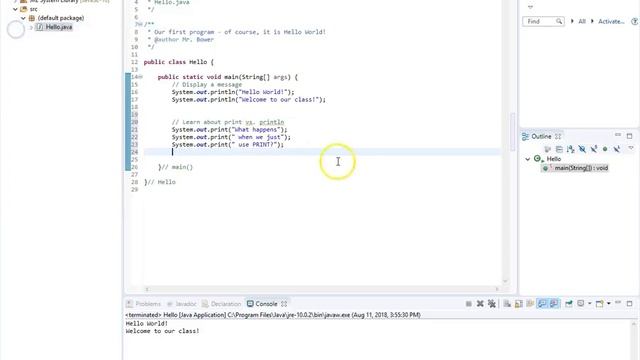This screenshot has width=640, height=360.
Task: Click the 'Welcome to our class!' Console output line
Action: (162, 331)
